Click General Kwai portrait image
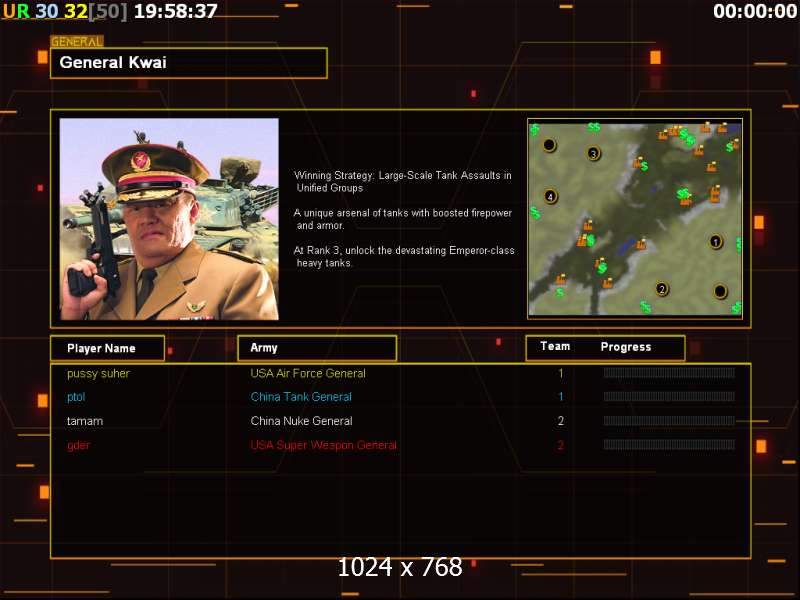This screenshot has height=600, width=800. pyautogui.click(x=169, y=219)
